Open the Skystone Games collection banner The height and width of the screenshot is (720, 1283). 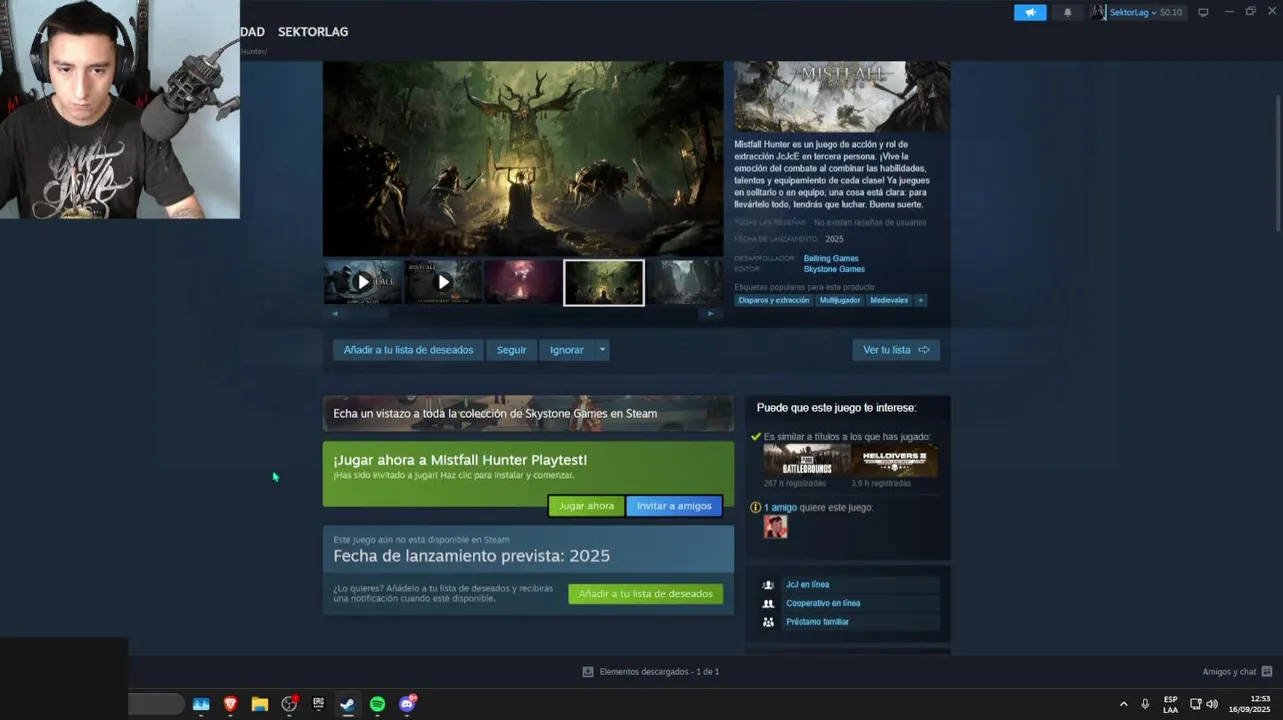528,413
